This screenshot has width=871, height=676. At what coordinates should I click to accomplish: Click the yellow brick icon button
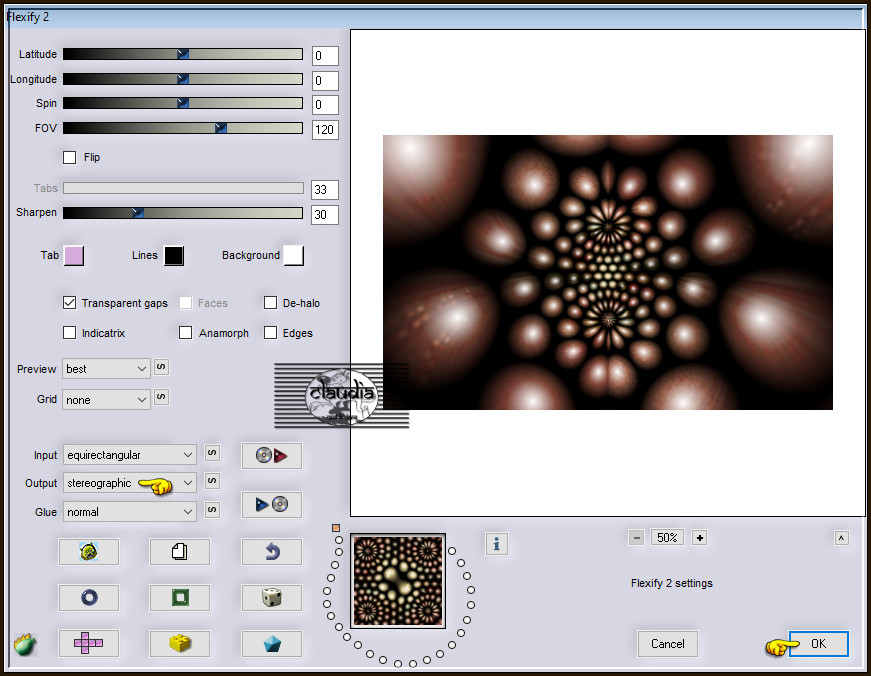180,643
